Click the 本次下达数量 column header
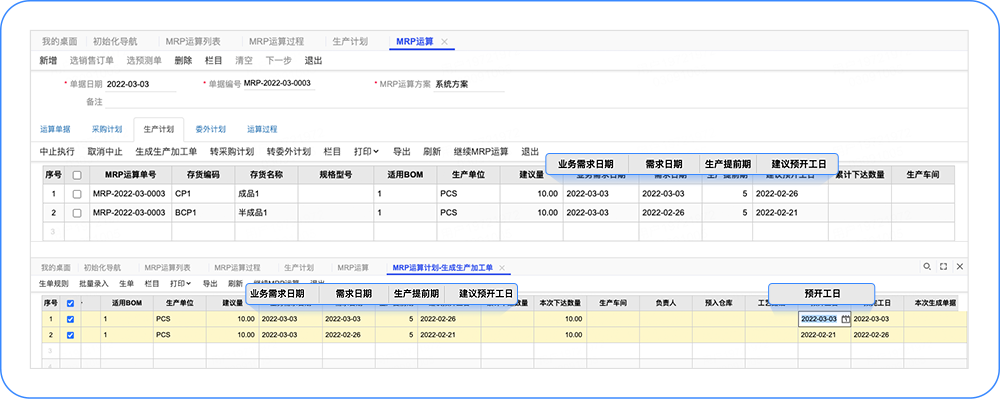1000x399 pixels. tap(560, 303)
